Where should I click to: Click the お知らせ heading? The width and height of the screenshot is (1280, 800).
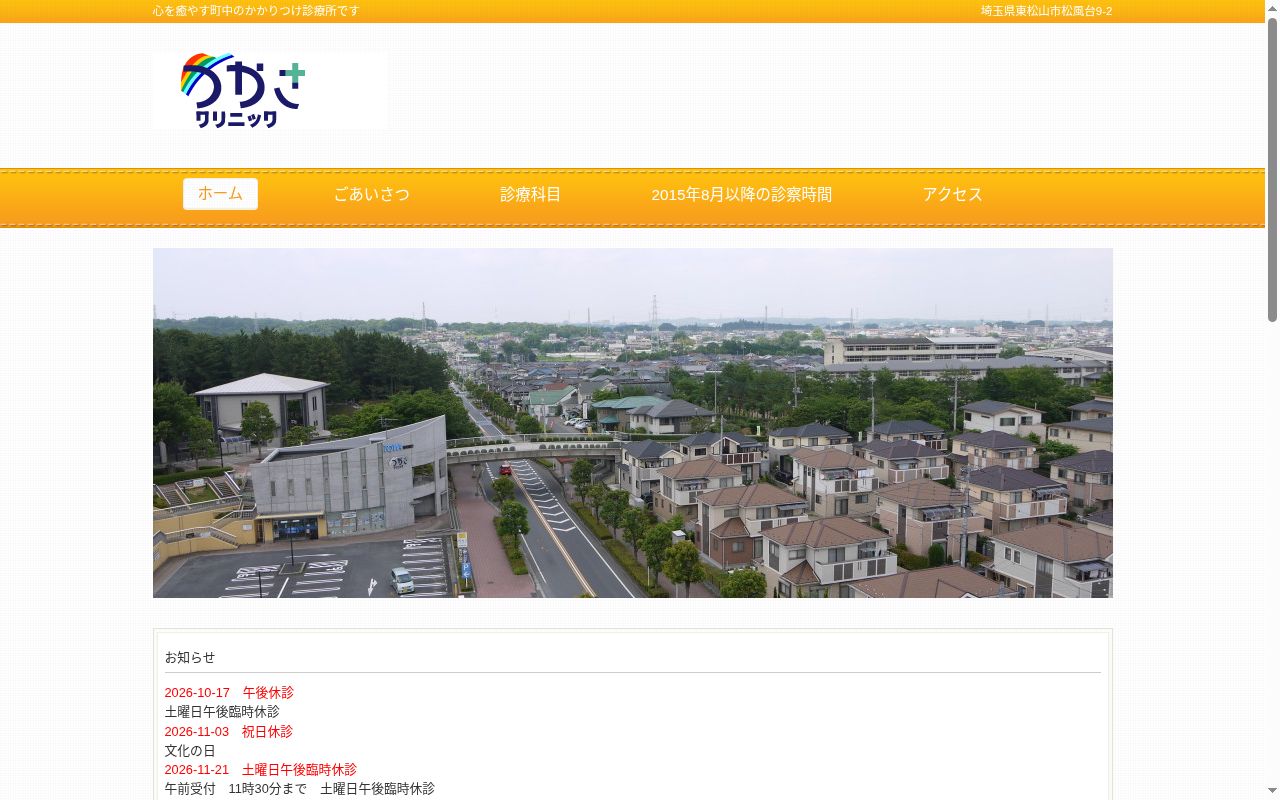tap(190, 657)
